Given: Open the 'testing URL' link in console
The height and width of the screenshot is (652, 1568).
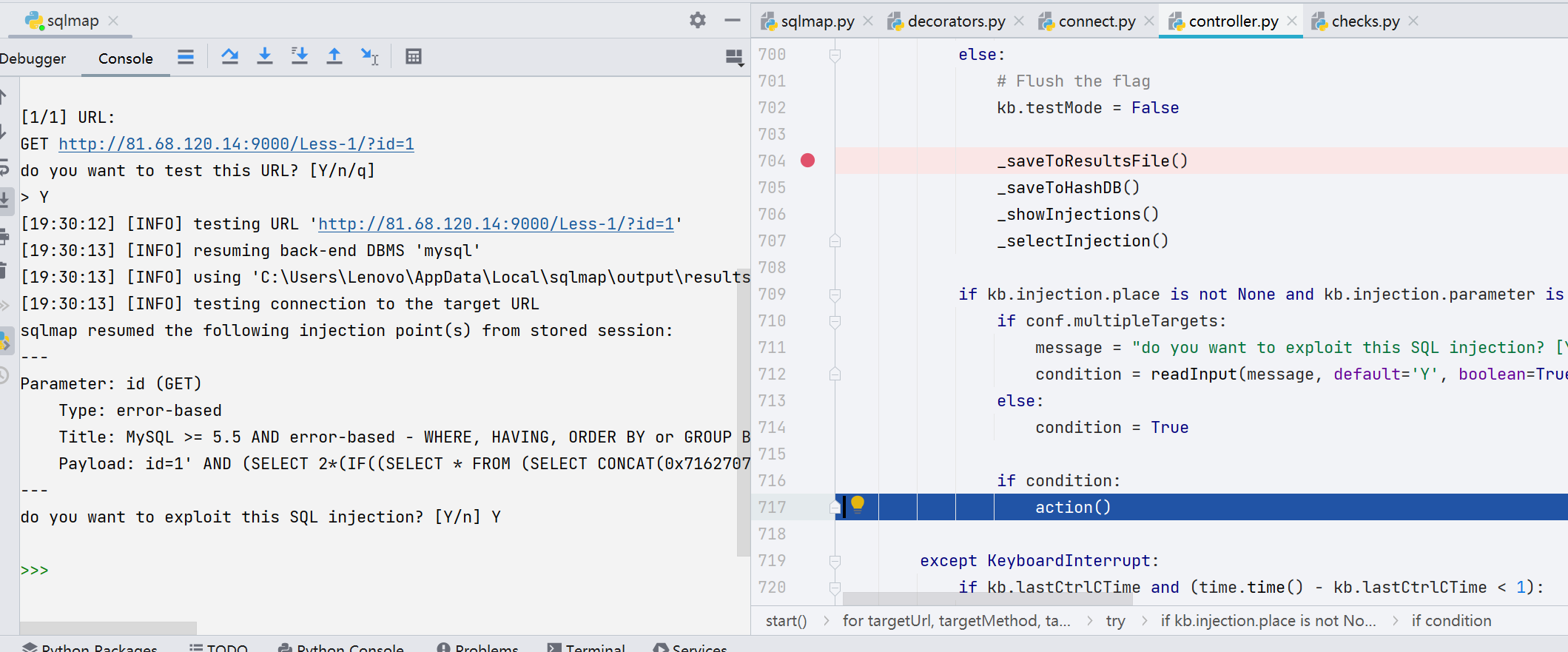Looking at the screenshot, I should click(496, 224).
